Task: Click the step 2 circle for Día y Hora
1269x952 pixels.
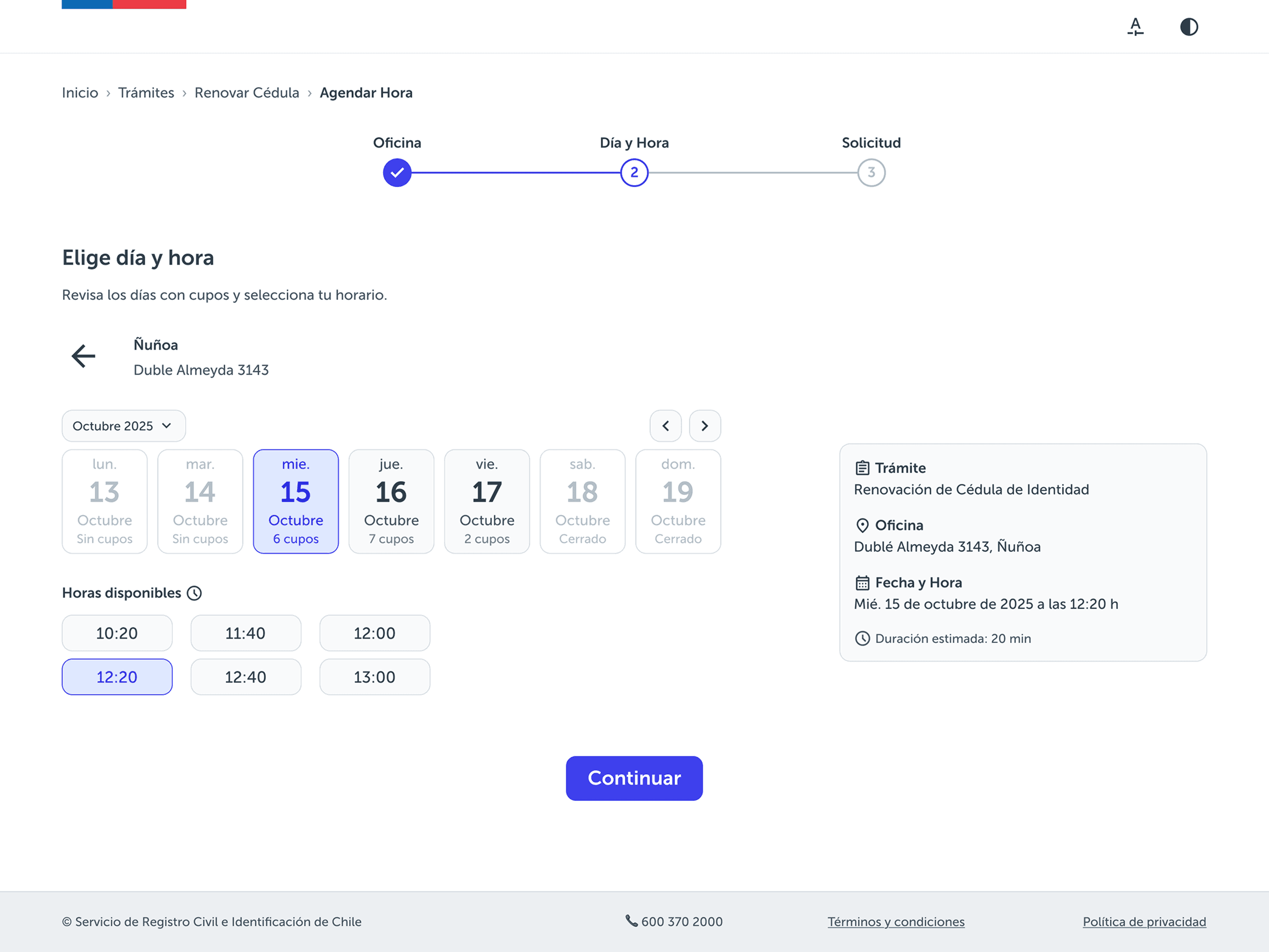Action: coord(634,173)
